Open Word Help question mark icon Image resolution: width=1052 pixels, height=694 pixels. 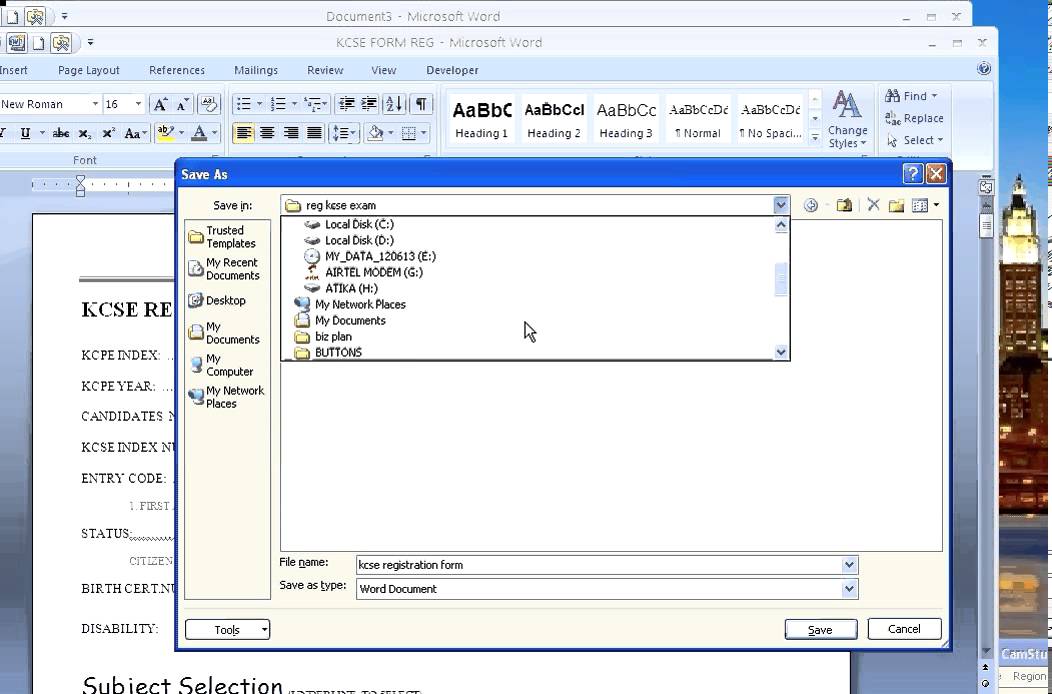click(984, 68)
